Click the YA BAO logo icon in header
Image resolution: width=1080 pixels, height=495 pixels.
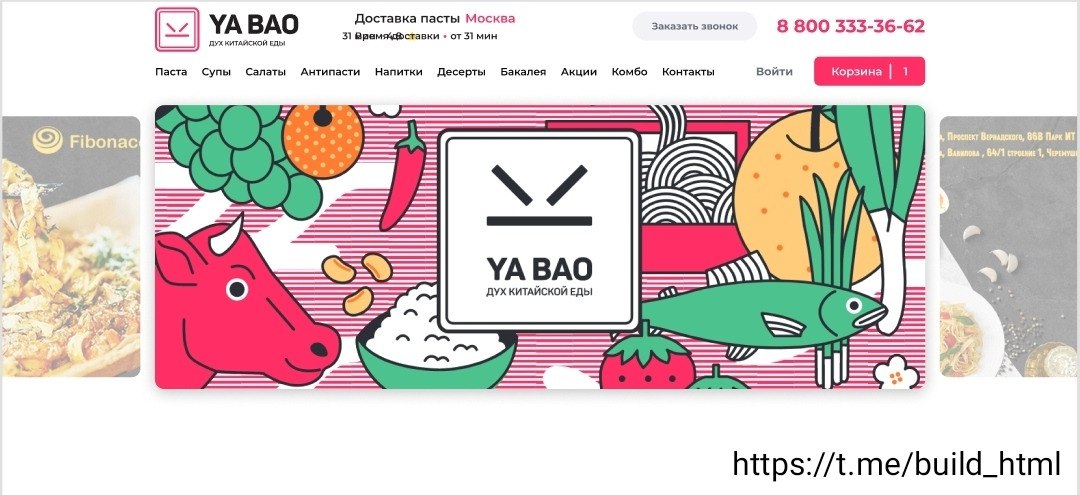tap(177, 29)
